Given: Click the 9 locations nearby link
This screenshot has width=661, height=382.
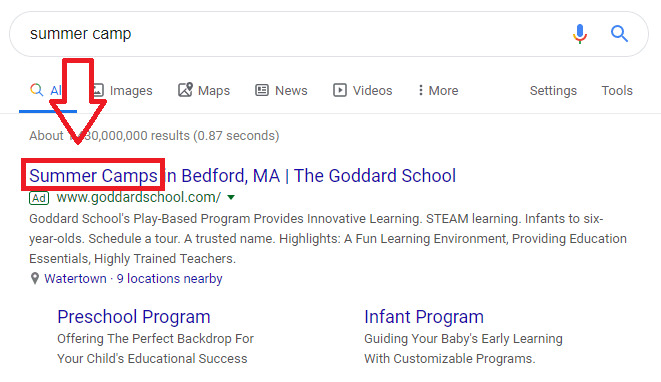Looking at the screenshot, I should [x=169, y=279].
